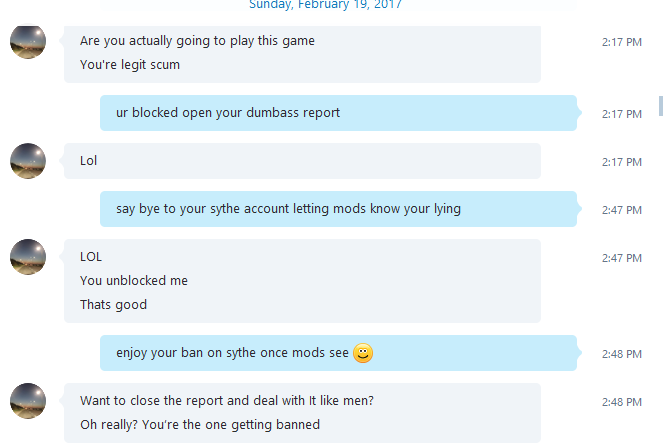Click the 2:47 PM timestamp beside sythe account message
This screenshot has width=663, height=447.
point(622,210)
